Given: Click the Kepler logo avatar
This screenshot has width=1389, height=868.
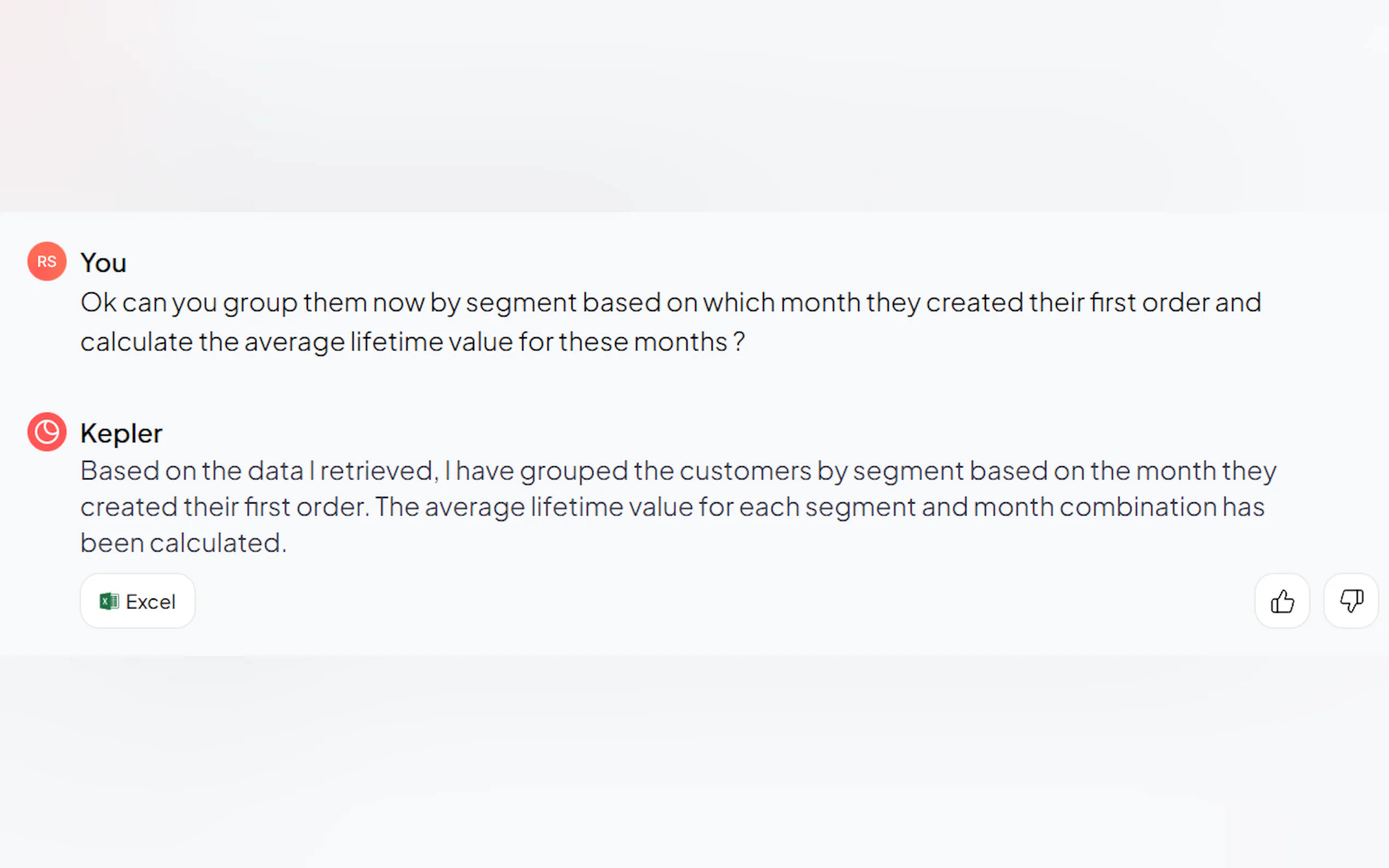Looking at the screenshot, I should pyautogui.click(x=47, y=432).
